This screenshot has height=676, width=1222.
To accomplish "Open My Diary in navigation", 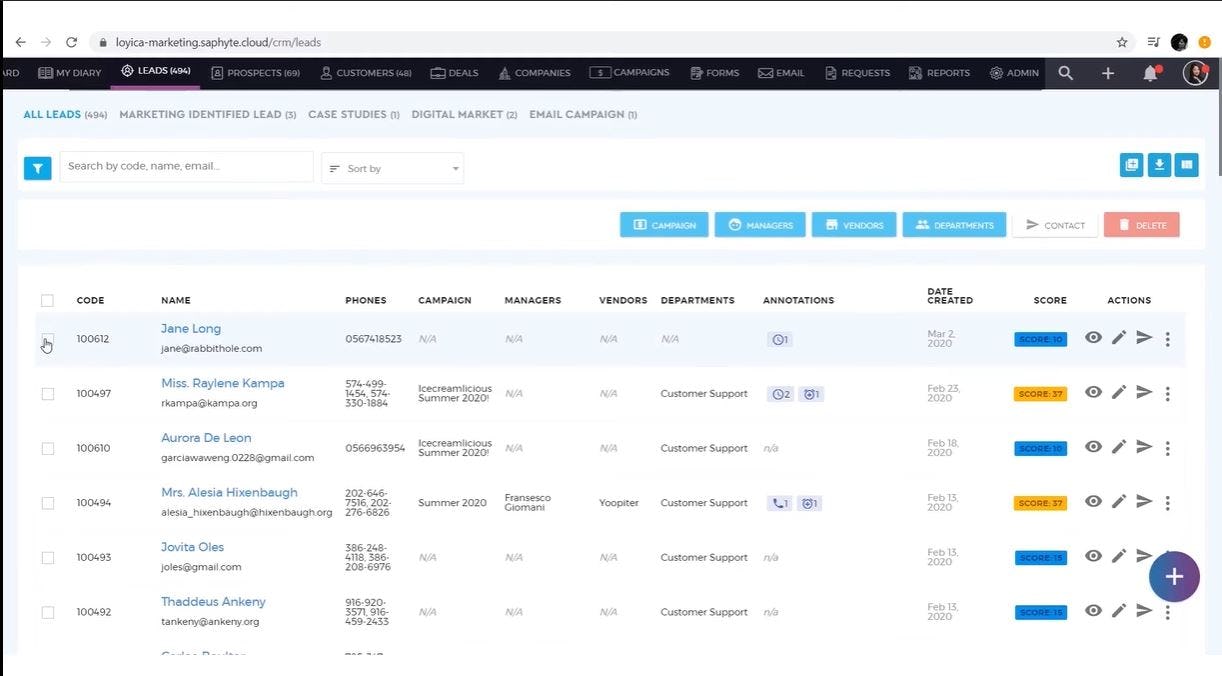I will coord(70,73).
